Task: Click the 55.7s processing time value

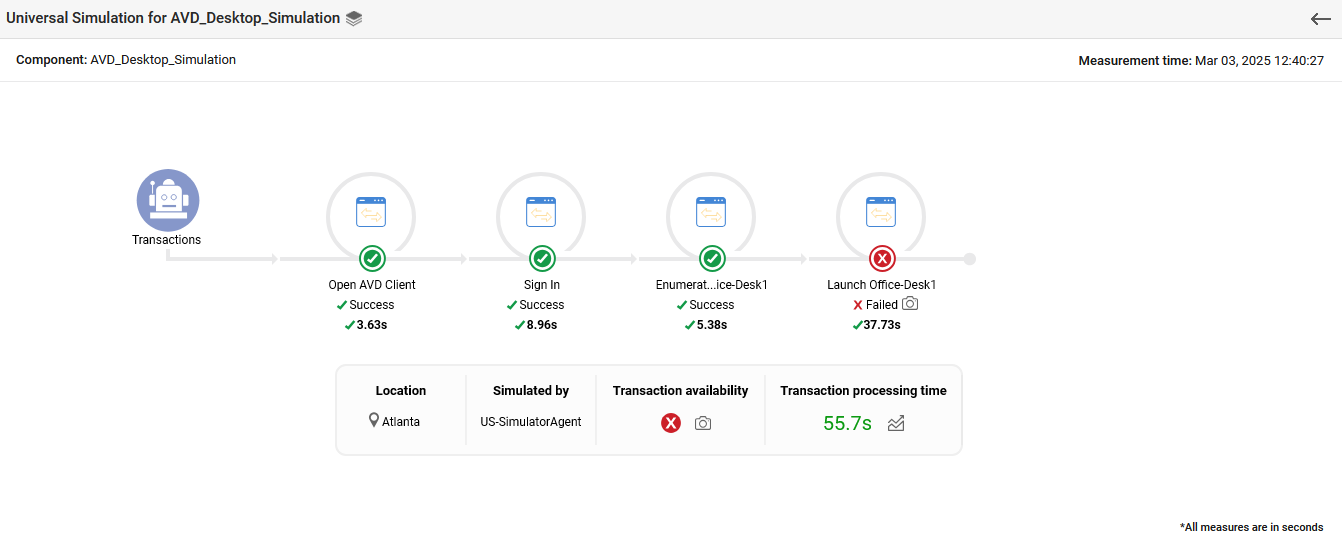Action: point(847,423)
